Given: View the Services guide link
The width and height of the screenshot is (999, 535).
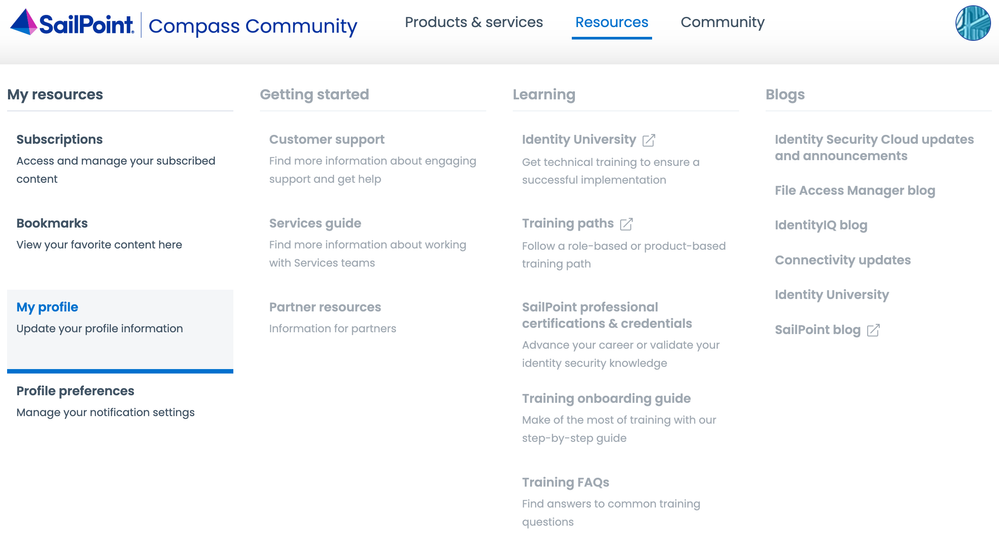Looking at the screenshot, I should 315,224.
